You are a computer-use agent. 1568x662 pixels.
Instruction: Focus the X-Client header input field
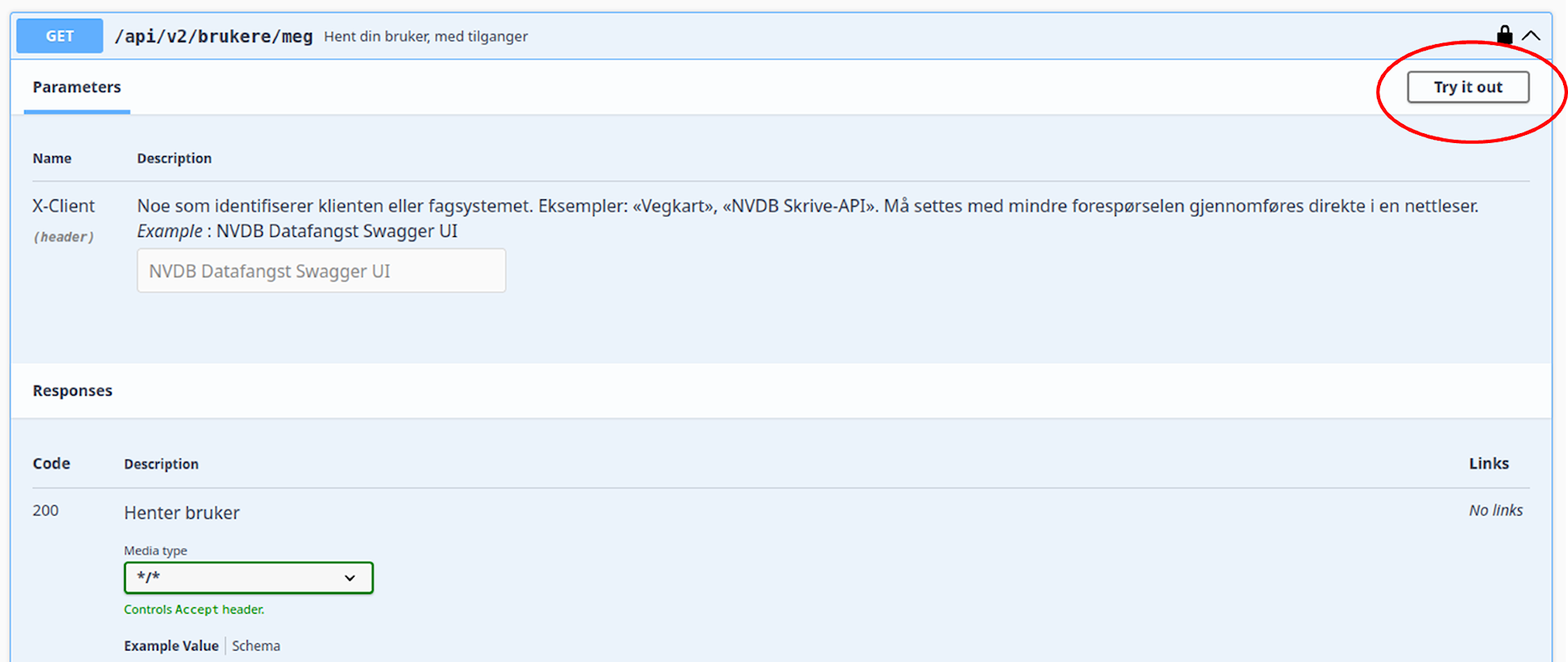coord(321,271)
